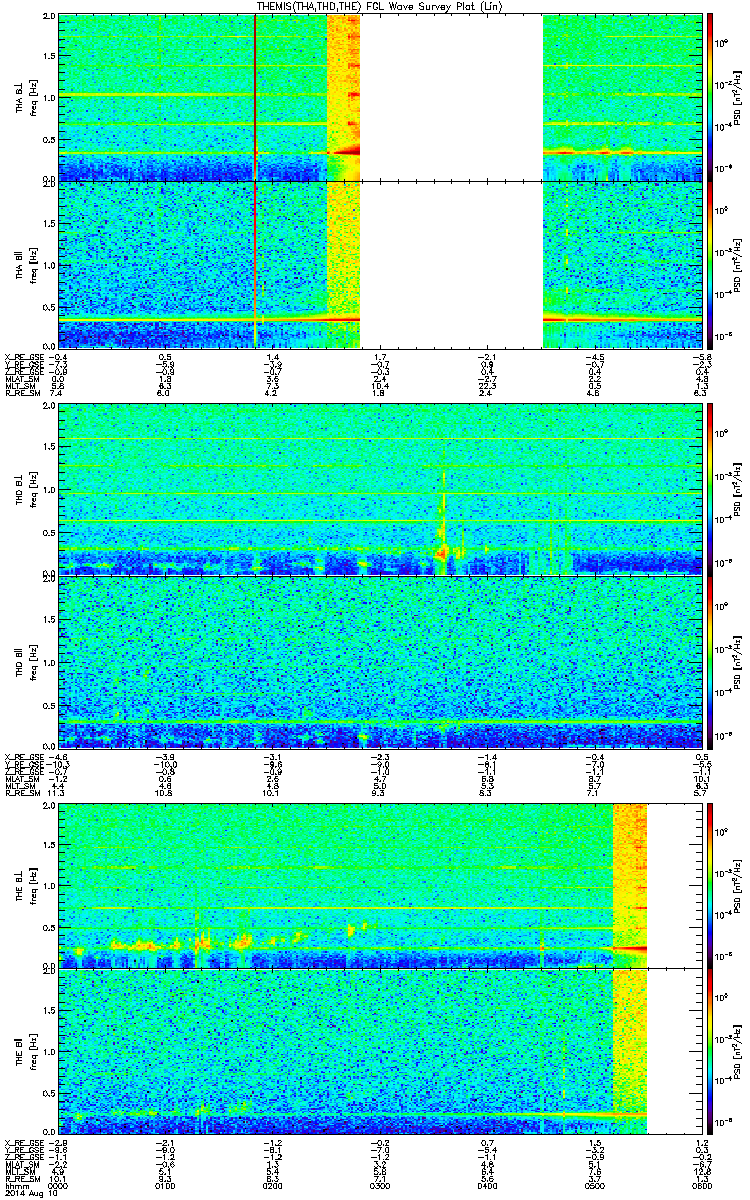Click the THA Bll panel color bar
Viewport: 750px width, 1200px height.
[710, 265]
